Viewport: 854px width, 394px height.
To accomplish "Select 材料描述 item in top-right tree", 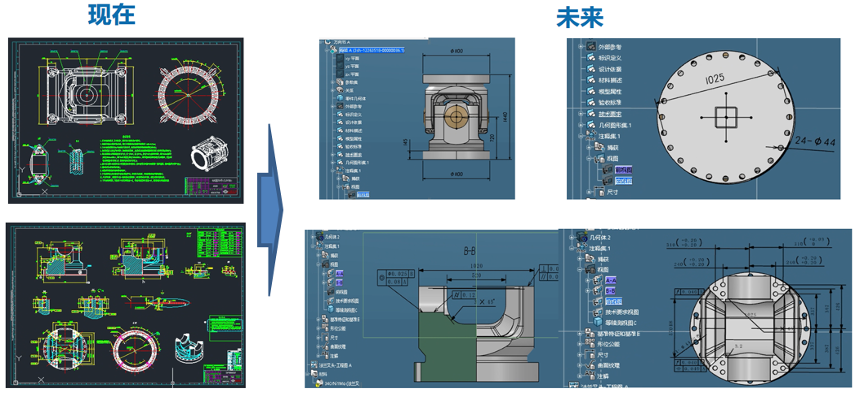I will 610,80.
